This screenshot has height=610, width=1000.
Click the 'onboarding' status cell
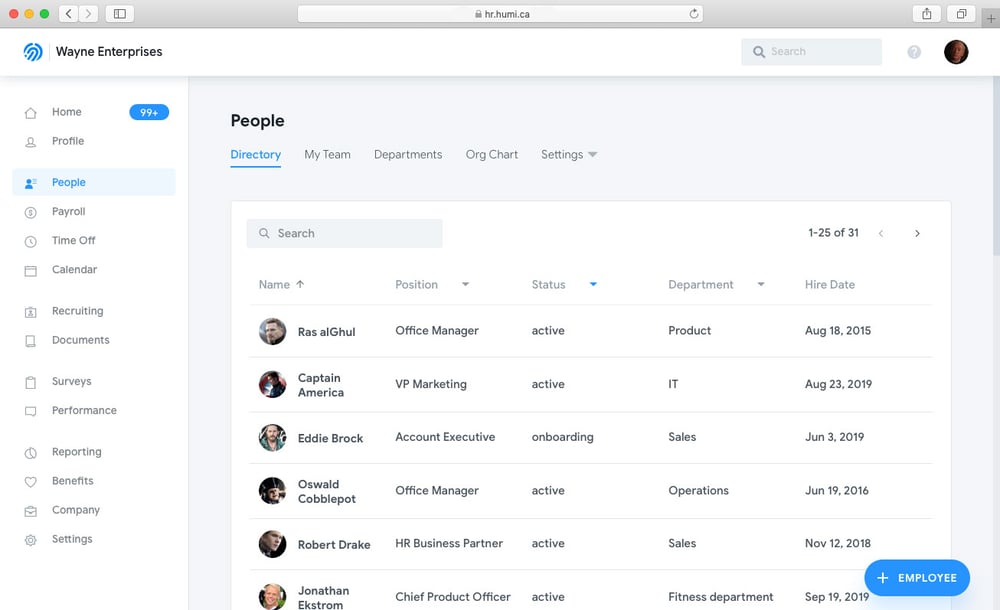pyautogui.click(x=562, y=437)
